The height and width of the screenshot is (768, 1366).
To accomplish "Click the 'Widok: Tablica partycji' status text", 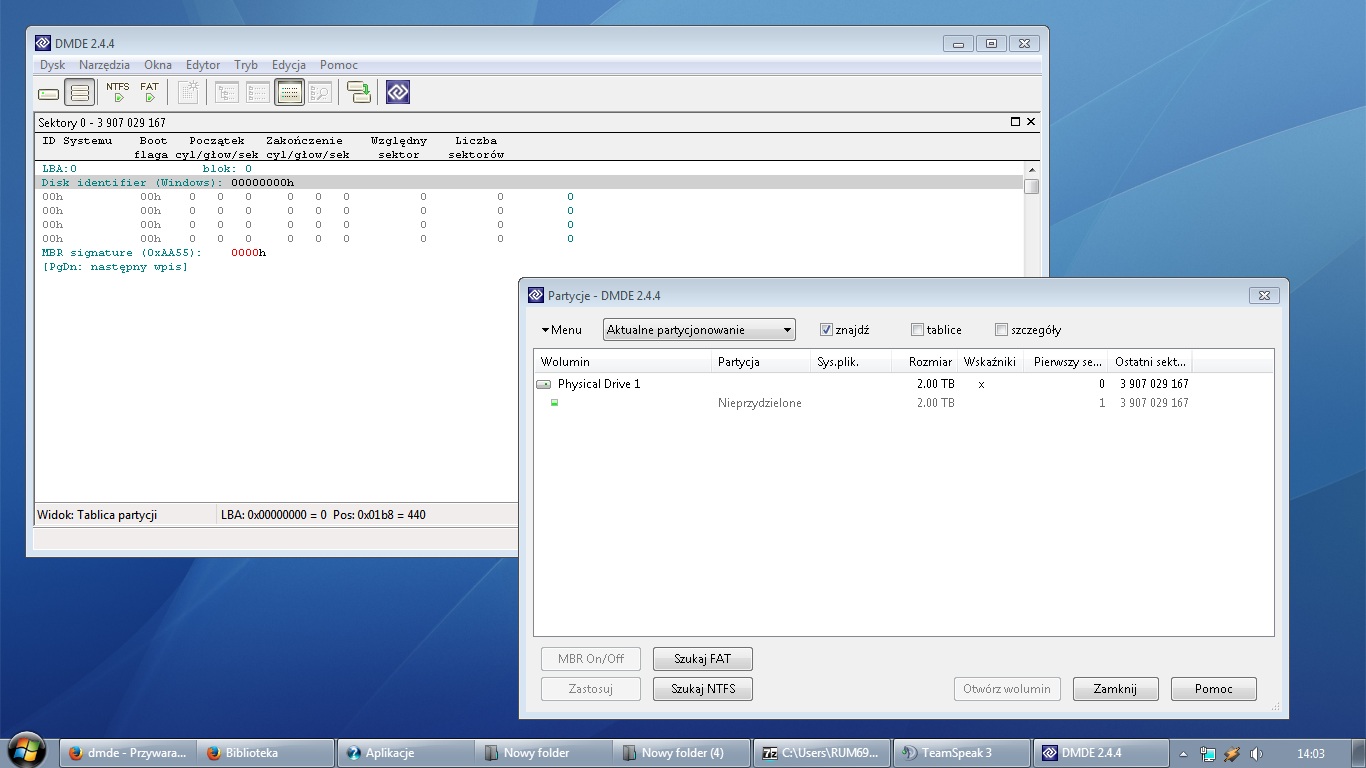I will point(97,515).
